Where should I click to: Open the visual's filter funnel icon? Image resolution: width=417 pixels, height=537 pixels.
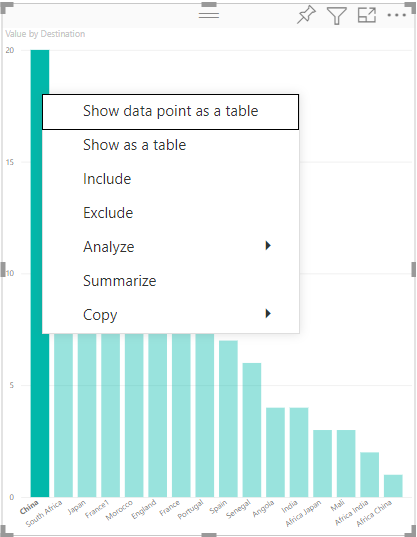point(337,15)
